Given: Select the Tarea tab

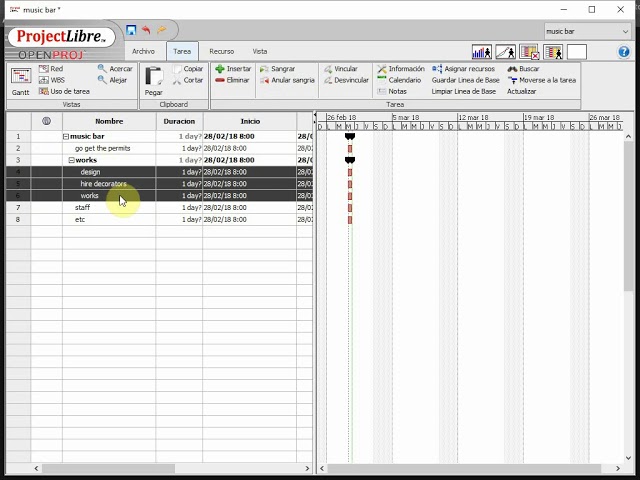Looking at the screenshot, I should pos(182,51).
